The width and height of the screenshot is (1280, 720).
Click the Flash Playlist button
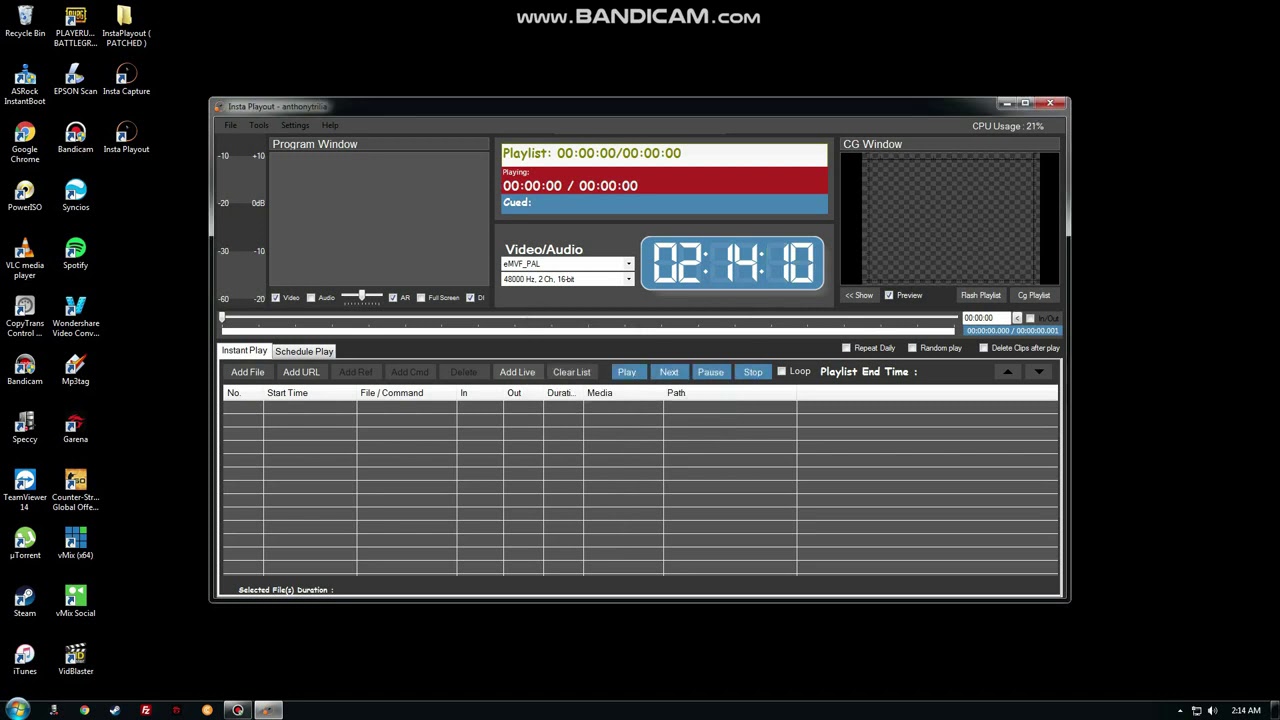point(981,295)
